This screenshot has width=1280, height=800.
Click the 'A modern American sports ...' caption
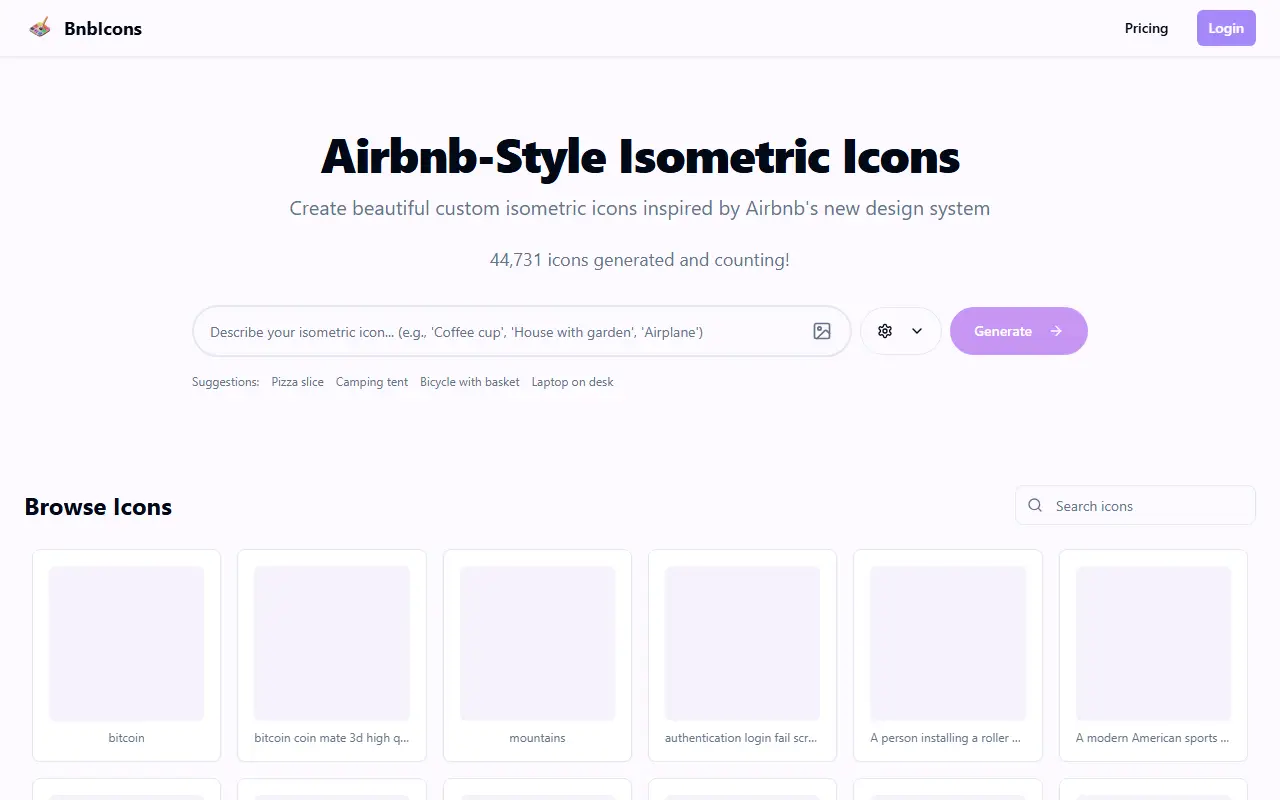tap(1153, 738)
